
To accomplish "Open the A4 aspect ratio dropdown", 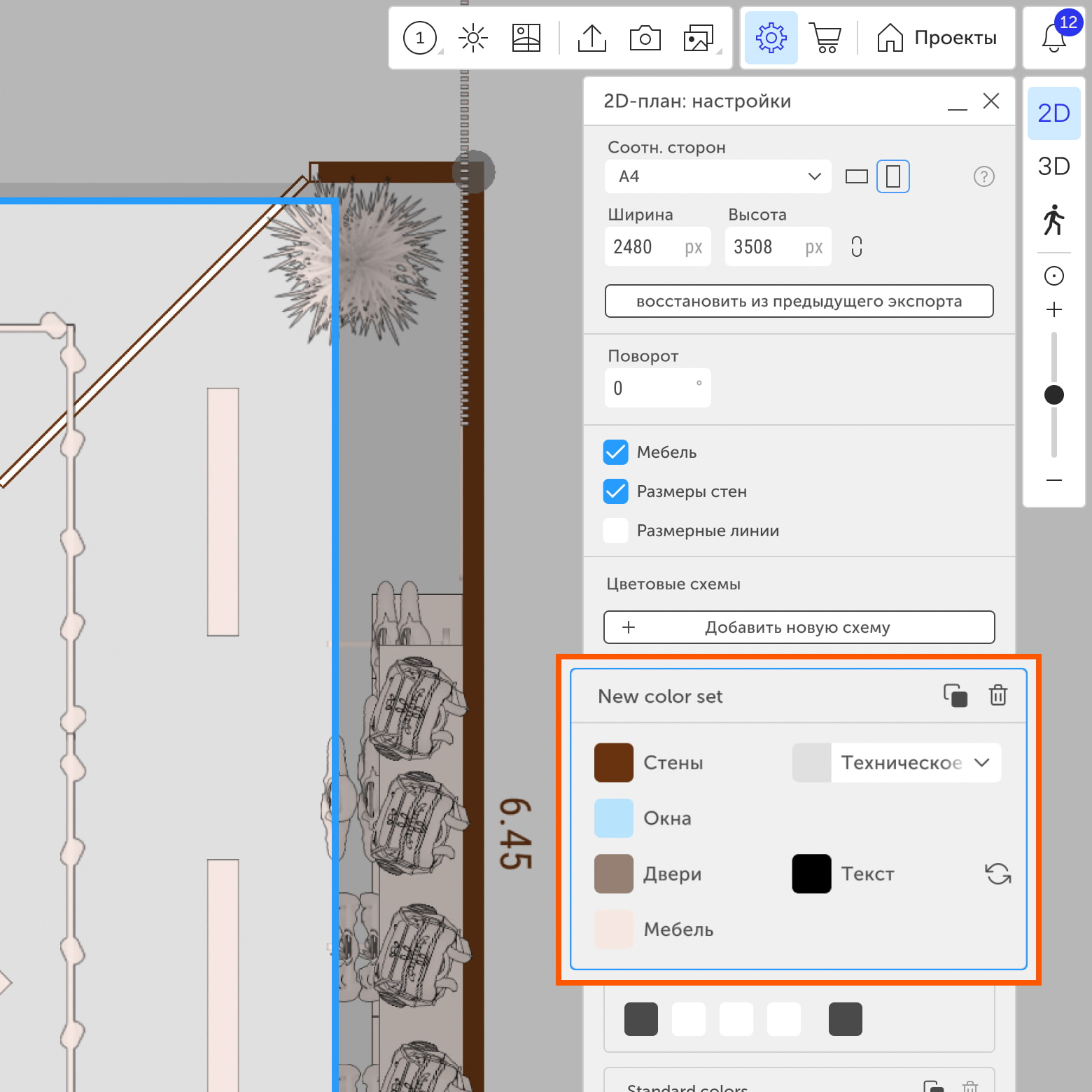I will click(x=717, y=176).
